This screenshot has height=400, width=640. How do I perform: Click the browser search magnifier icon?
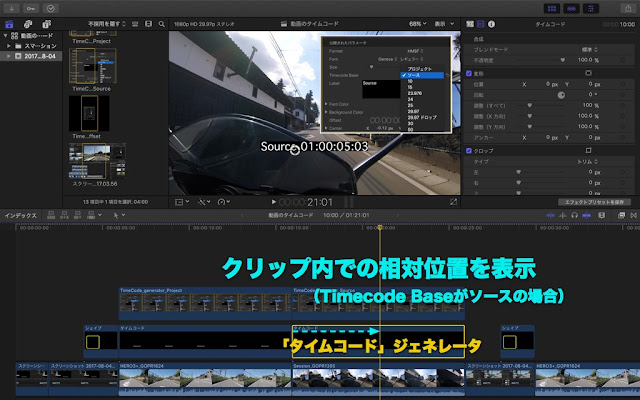click(162, 24)
